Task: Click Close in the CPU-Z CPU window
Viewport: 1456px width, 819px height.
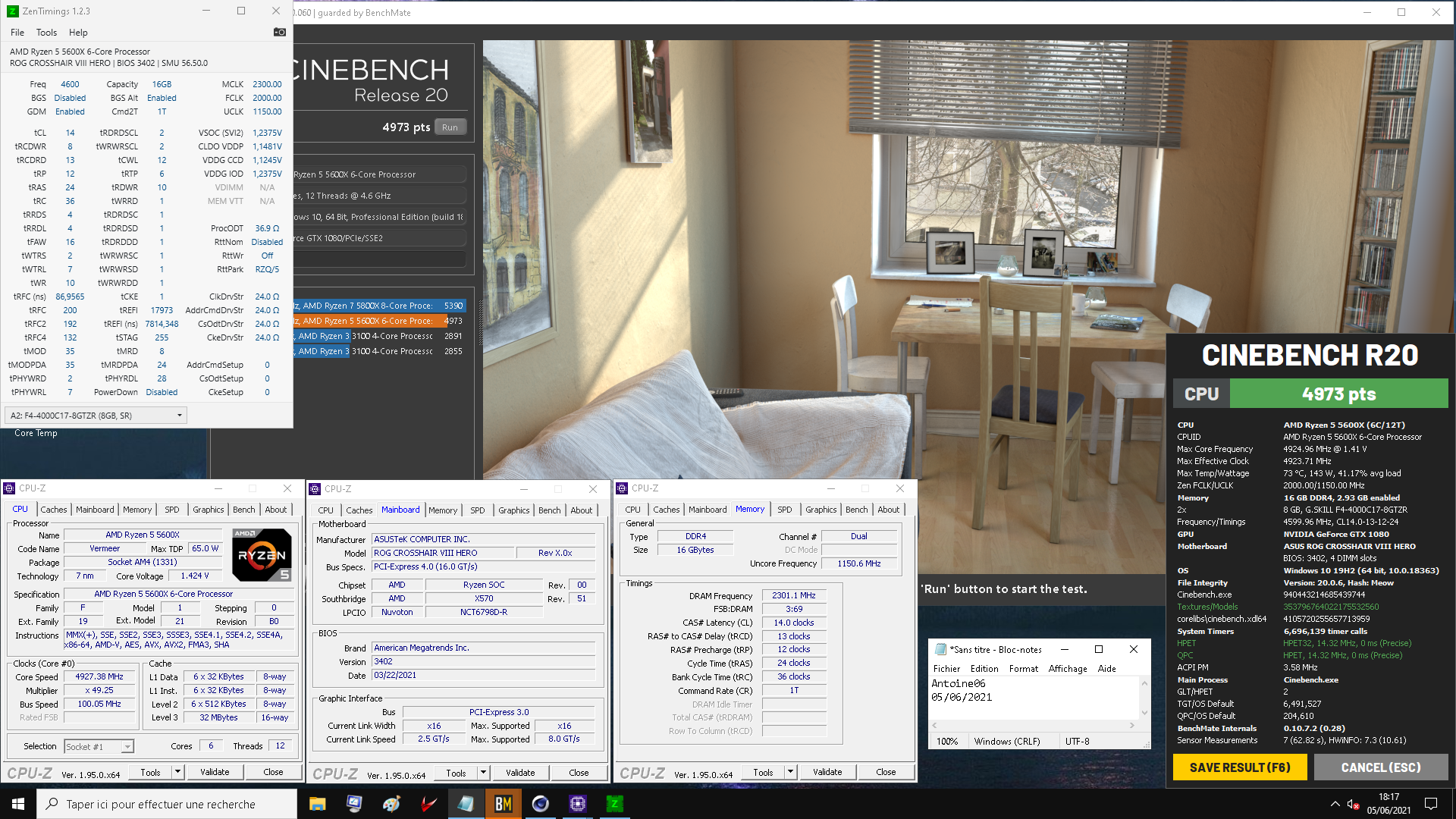Action: coord(273,772)
